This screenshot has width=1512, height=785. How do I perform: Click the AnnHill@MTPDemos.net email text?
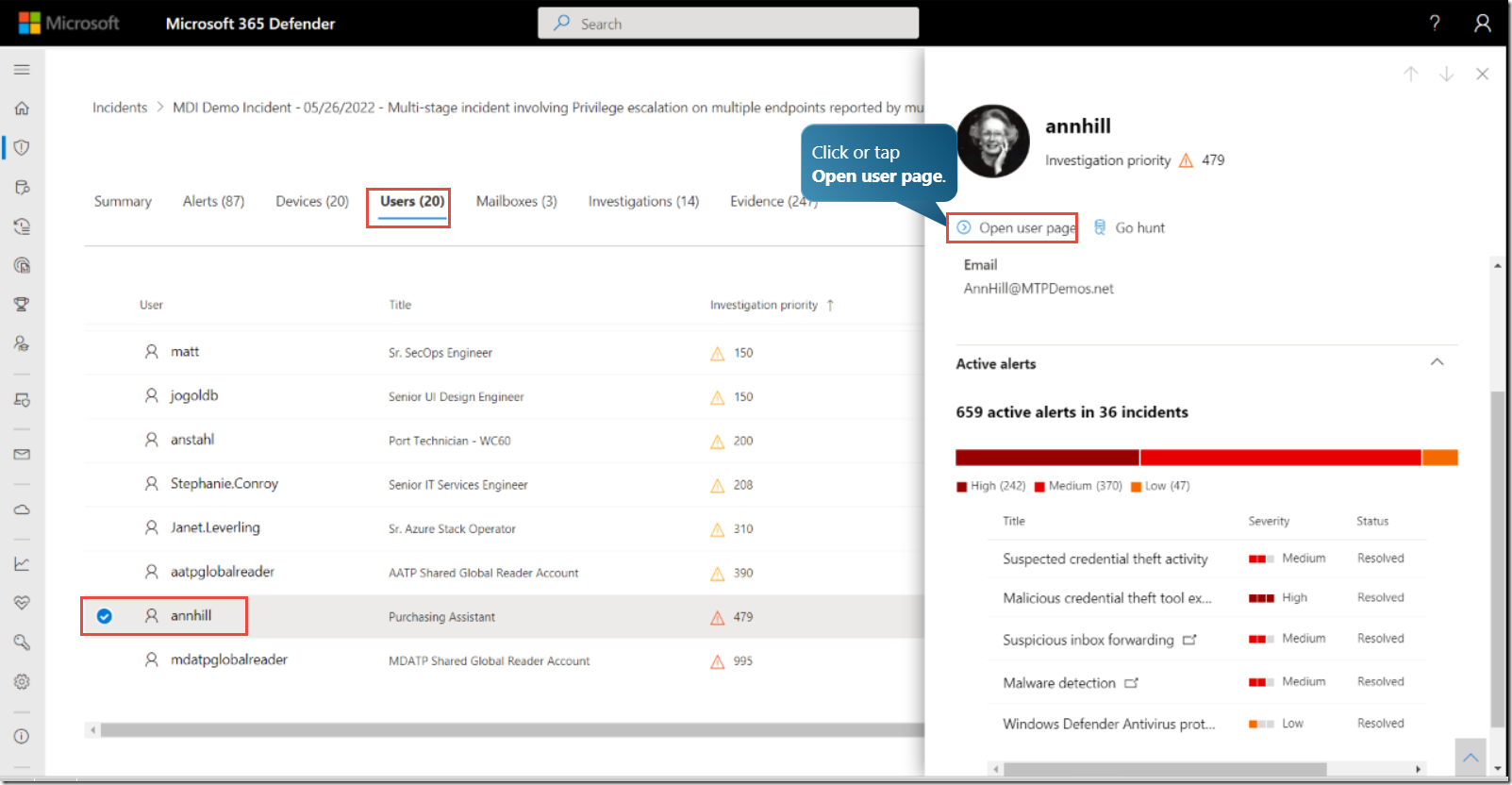pos(1038,289)
